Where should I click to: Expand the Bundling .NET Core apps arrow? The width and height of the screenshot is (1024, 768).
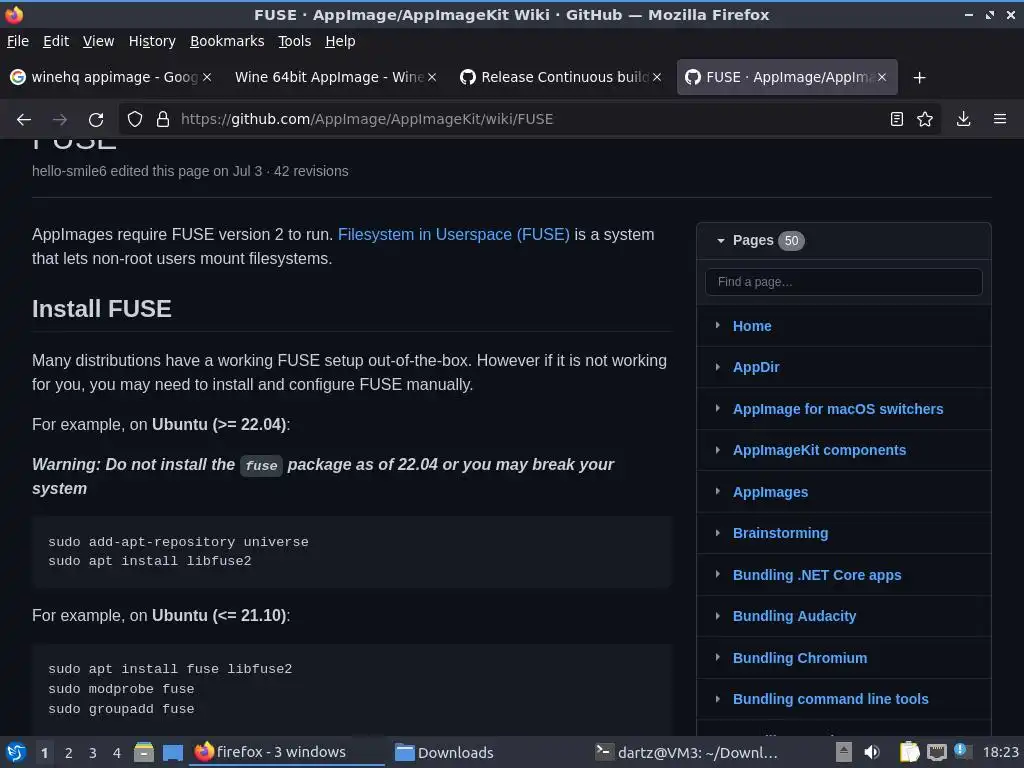718,574
